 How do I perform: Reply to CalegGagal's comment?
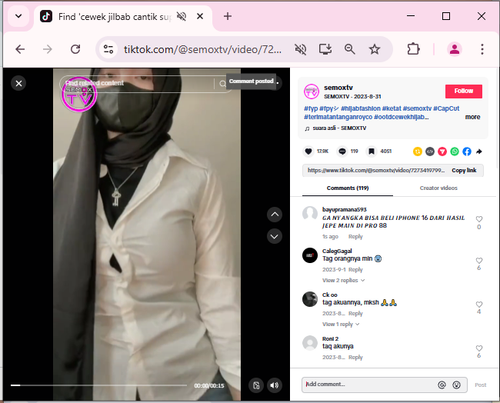point(356,270)
